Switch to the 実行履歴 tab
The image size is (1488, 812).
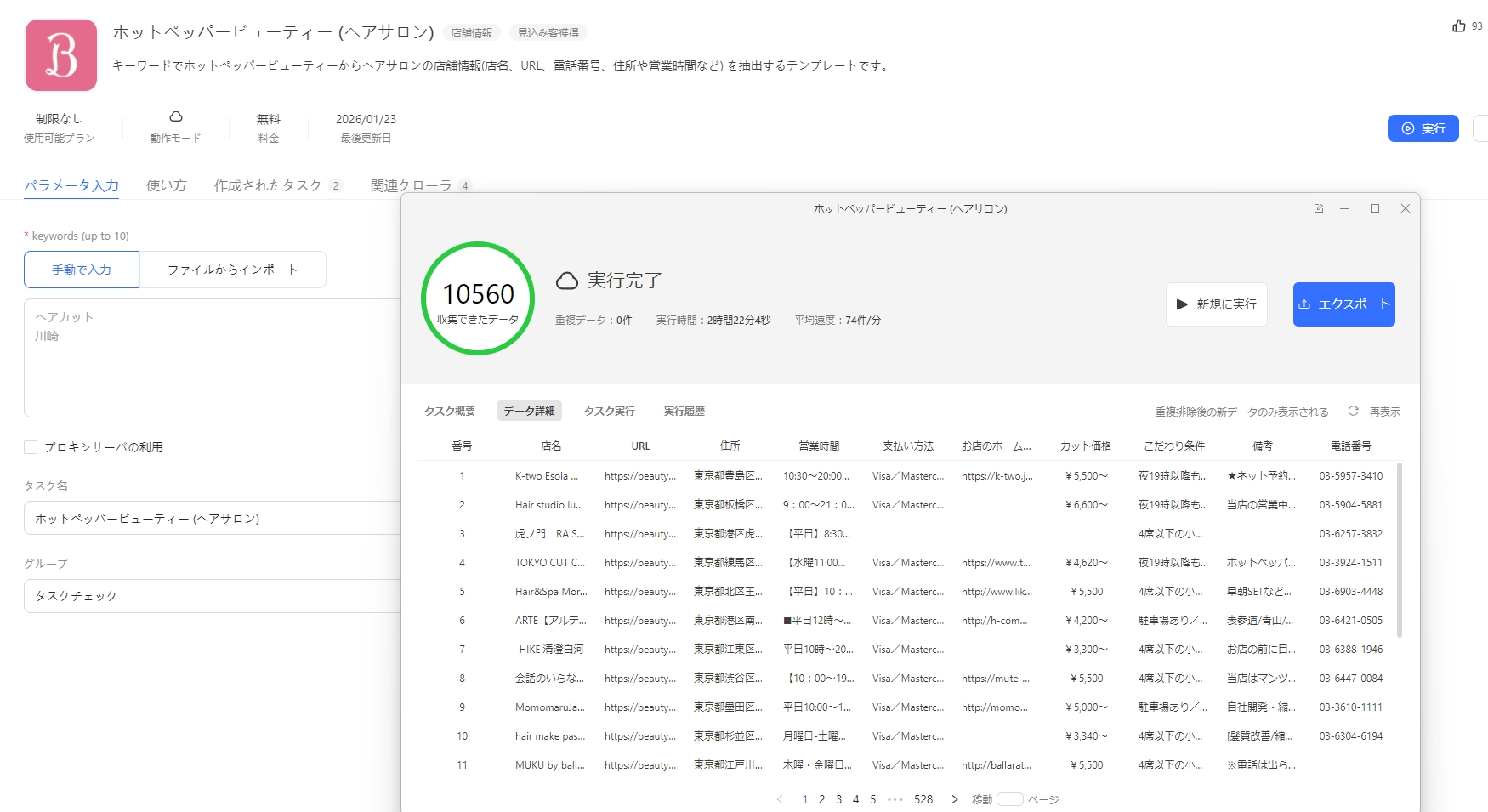click(684, 412)
